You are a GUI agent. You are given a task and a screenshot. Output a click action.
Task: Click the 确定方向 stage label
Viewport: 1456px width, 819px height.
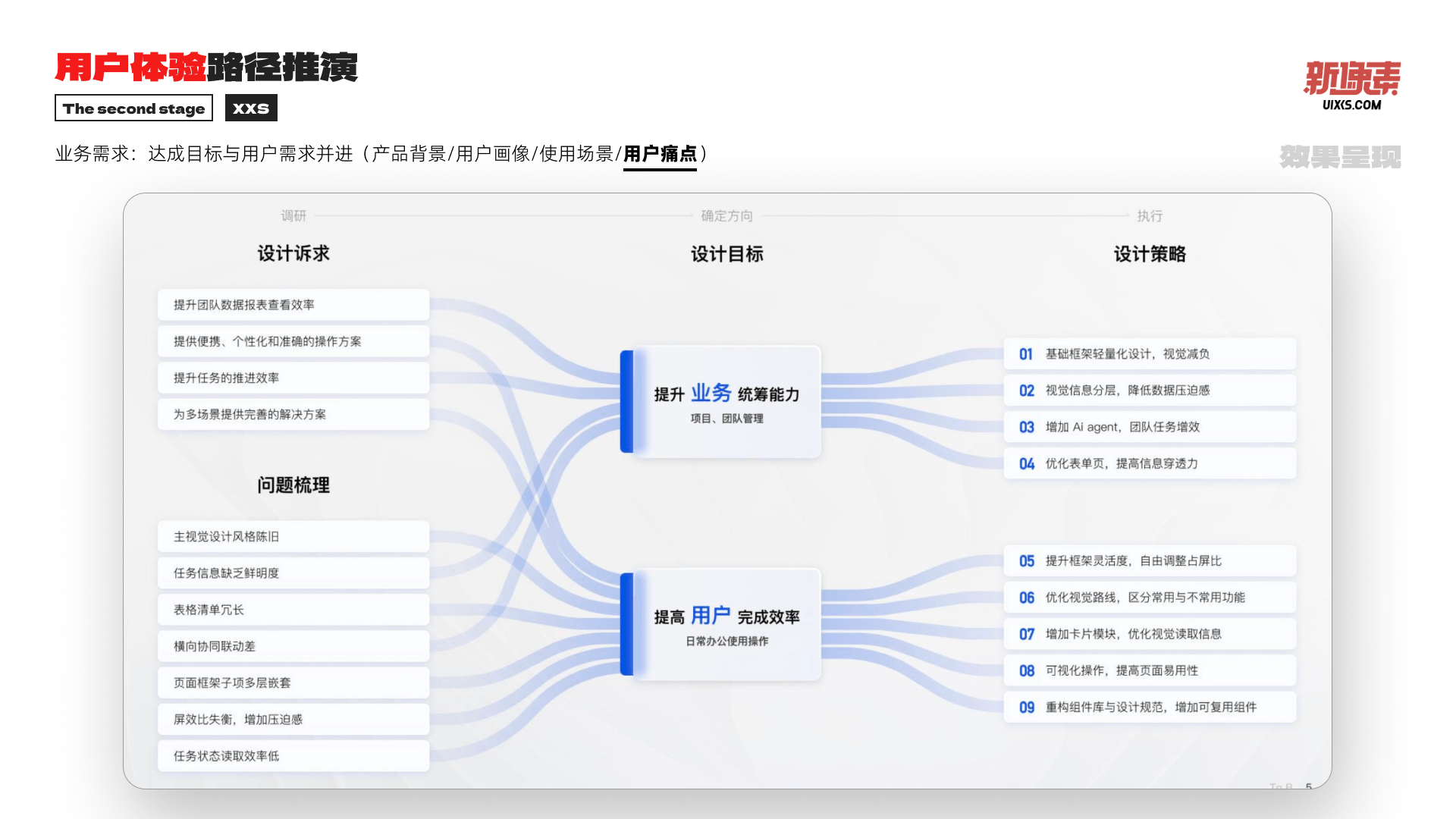pyautogui.click(x=726, y=216)
